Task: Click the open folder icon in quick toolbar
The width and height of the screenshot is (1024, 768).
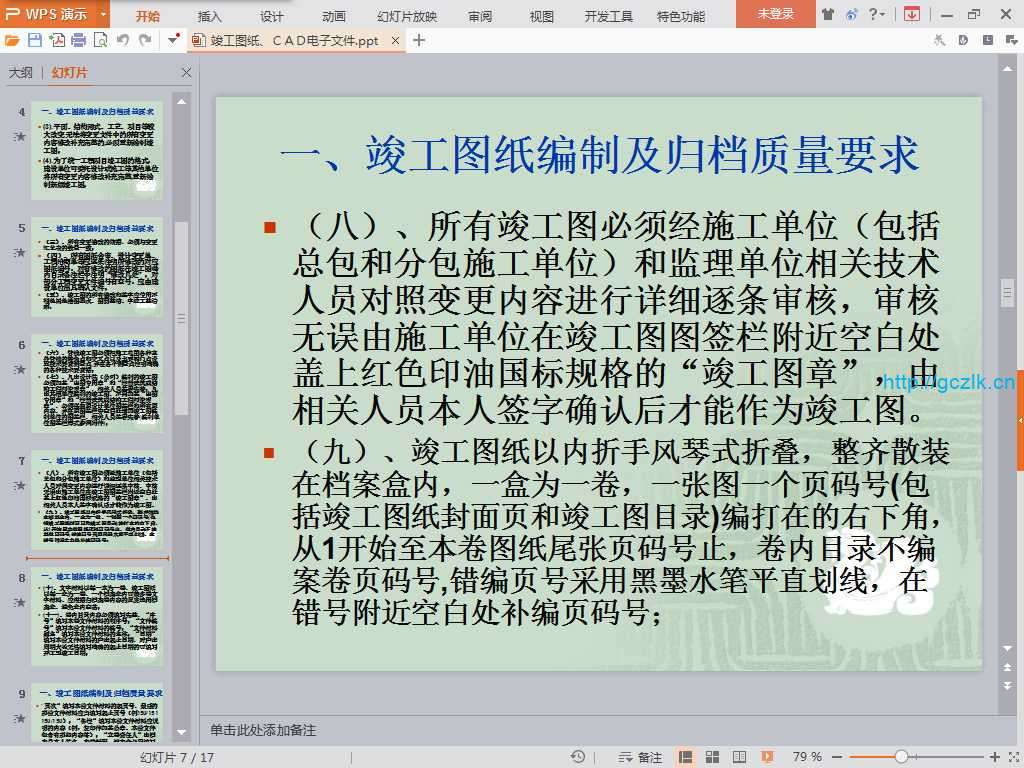Action: [x=12, y=40]
